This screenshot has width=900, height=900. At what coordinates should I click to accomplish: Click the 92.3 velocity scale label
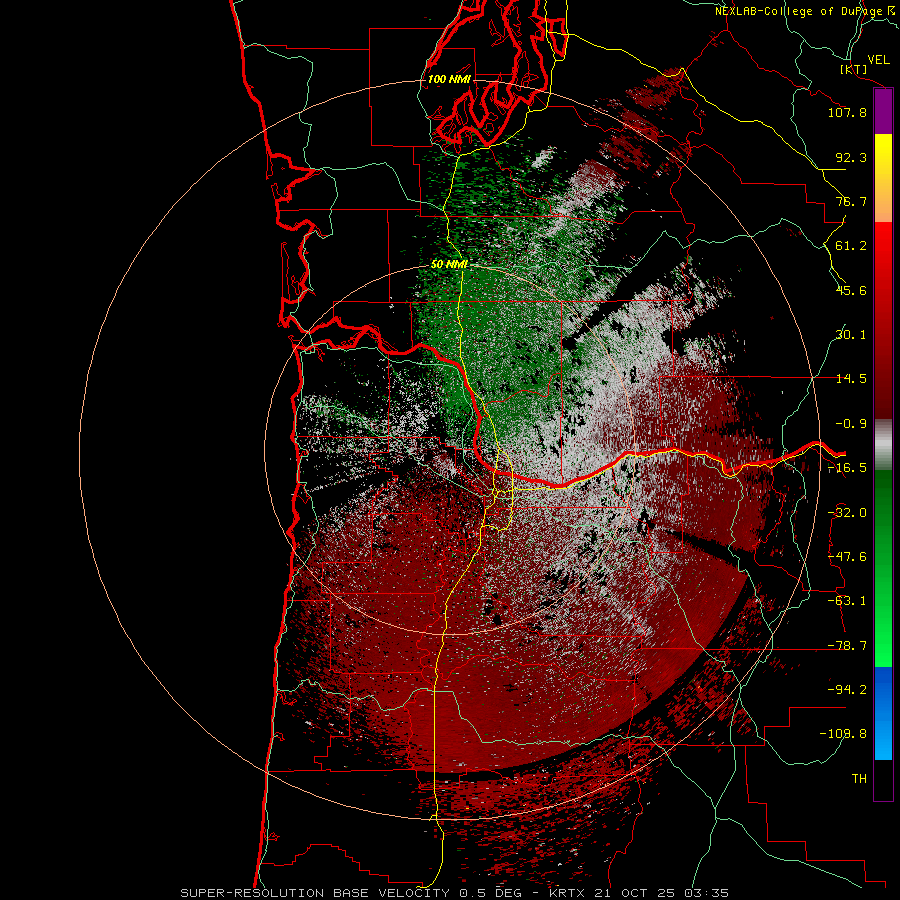click(851, 157)
